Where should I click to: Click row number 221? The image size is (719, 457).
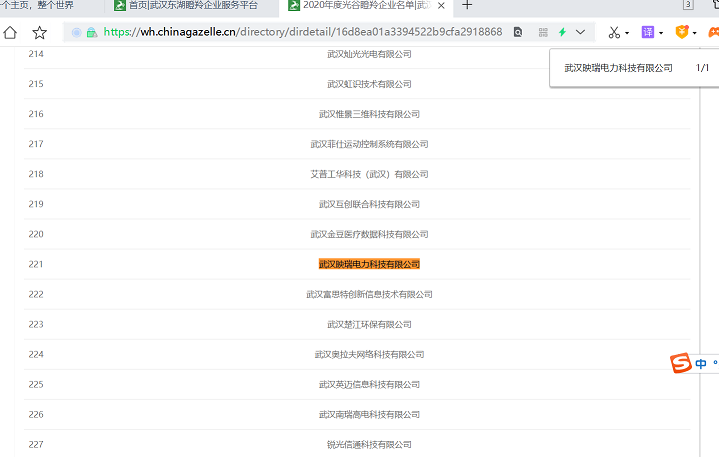pyautogui.click(x=36, y=264)
